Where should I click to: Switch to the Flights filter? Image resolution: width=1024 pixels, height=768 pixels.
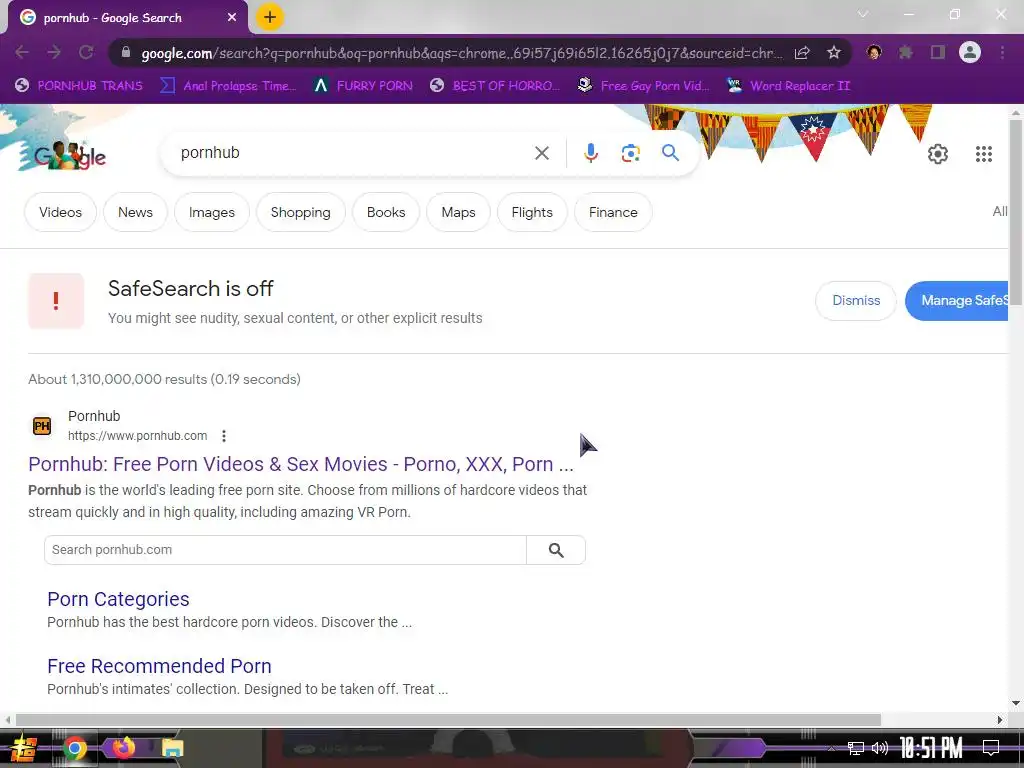[x=532, y=212]
